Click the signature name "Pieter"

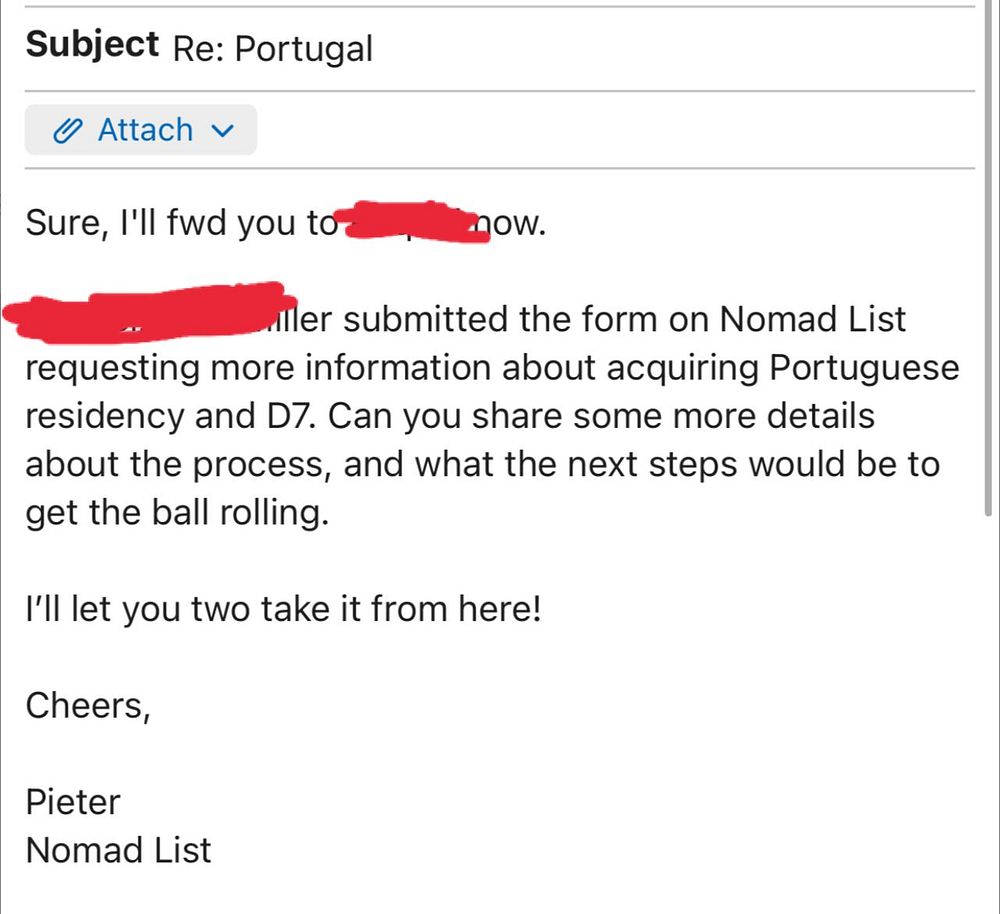pos(73,802)
